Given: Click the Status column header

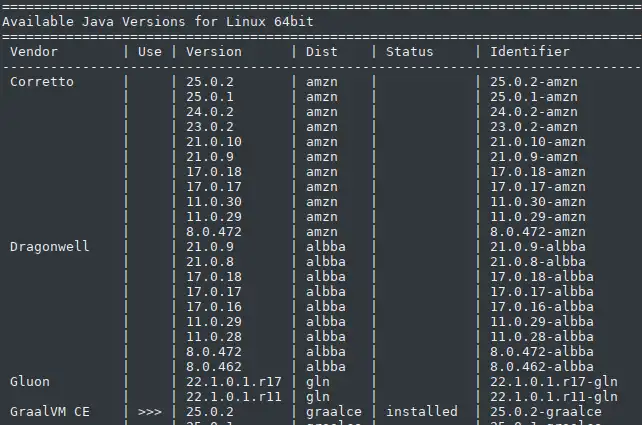Looking at the screenshot, I should (410, 51).
